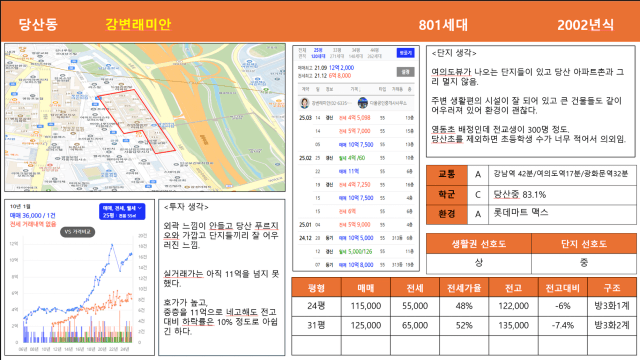This screenshot has height=360, width=640.
Task: Click the 방3화1계 structure cell
Action: pyautogui.click(x=612, y=306)
